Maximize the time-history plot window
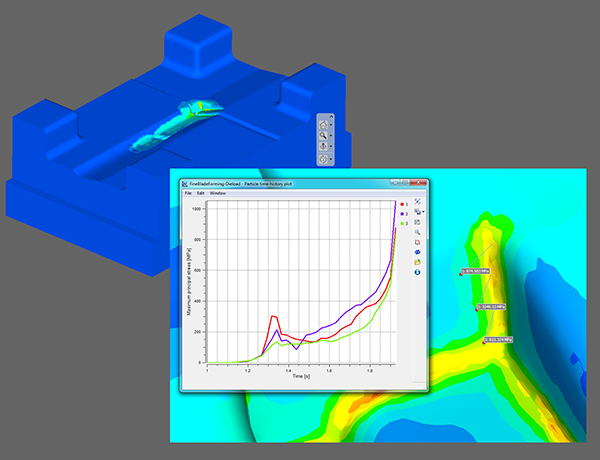This screenshot has width=600, height=460. [405, 183]
